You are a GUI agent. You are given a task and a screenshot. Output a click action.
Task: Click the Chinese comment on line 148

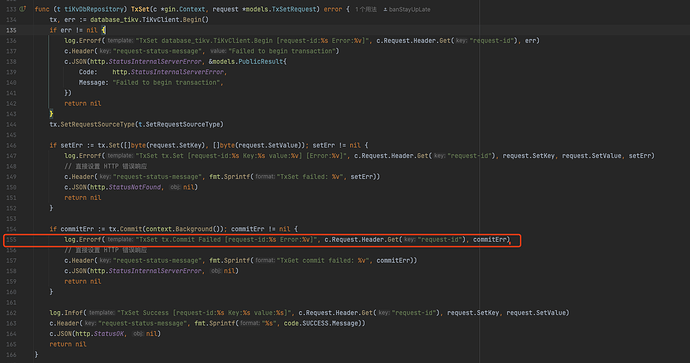pyautogui.click(x=106, y=166)
